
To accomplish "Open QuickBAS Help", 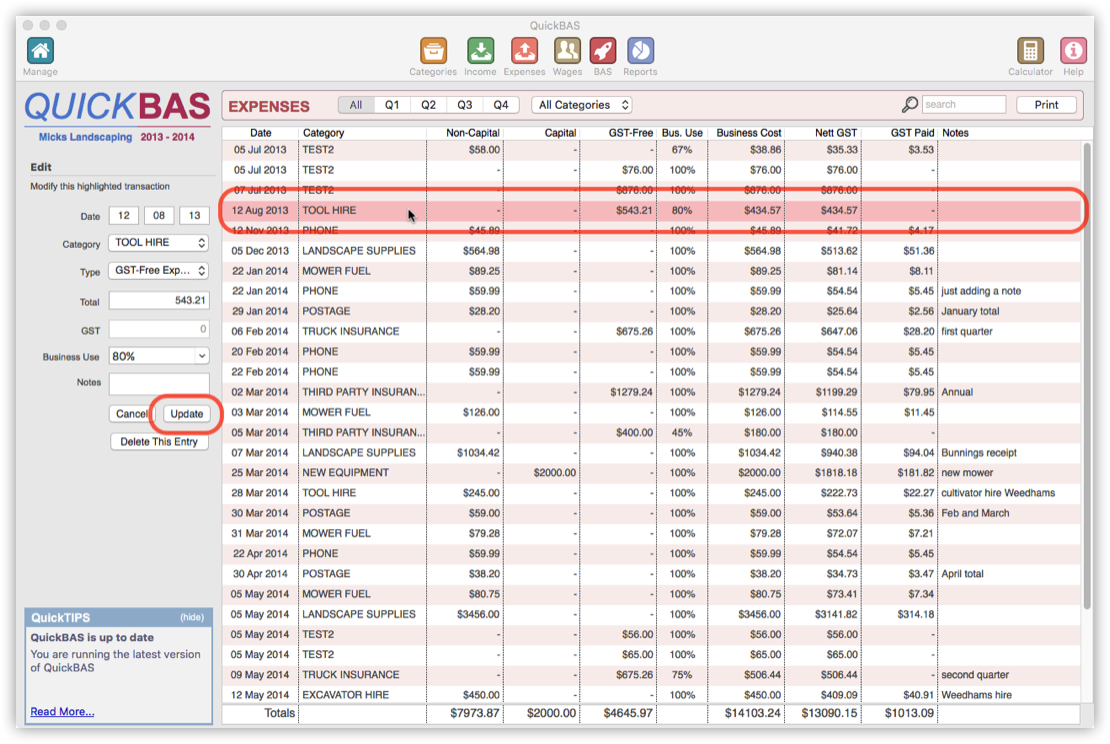I will point(1073,49).
